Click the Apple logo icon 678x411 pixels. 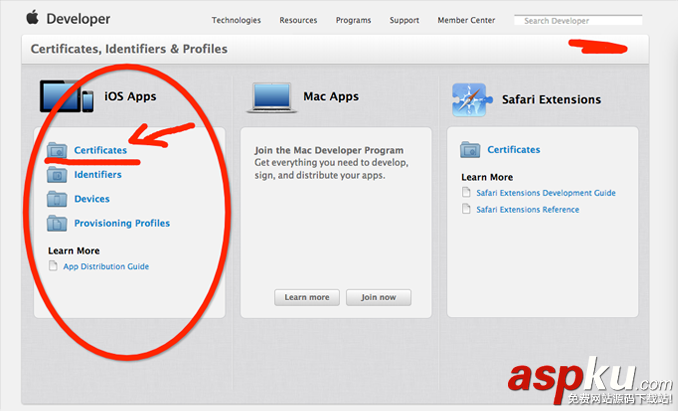[32, 18]
